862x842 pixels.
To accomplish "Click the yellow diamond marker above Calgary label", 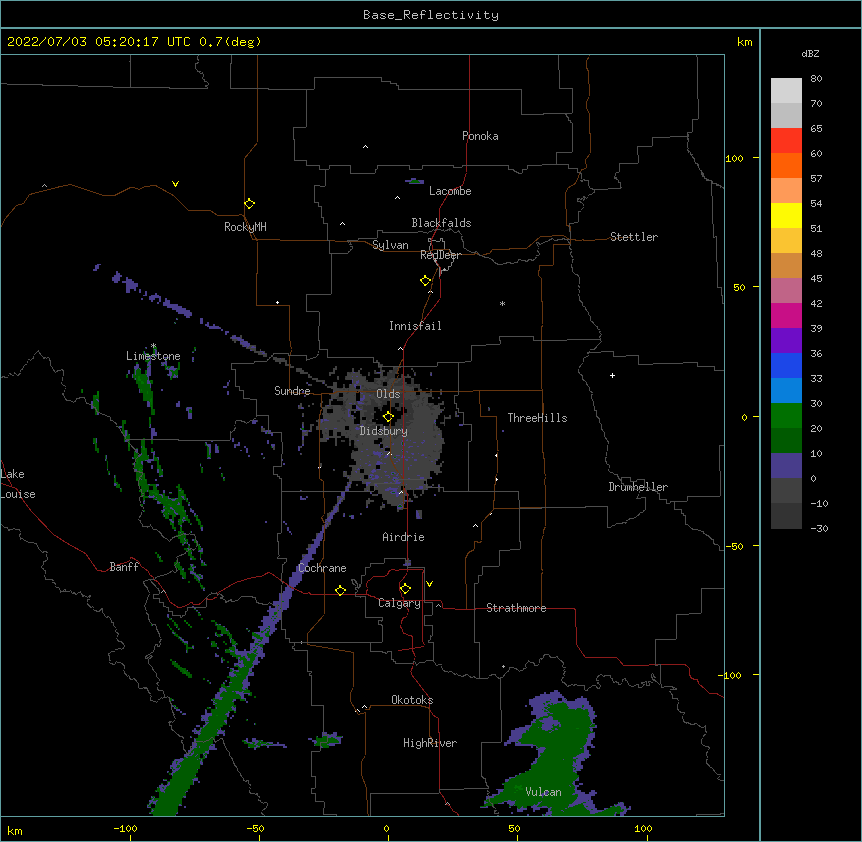I will coord(405,589).
